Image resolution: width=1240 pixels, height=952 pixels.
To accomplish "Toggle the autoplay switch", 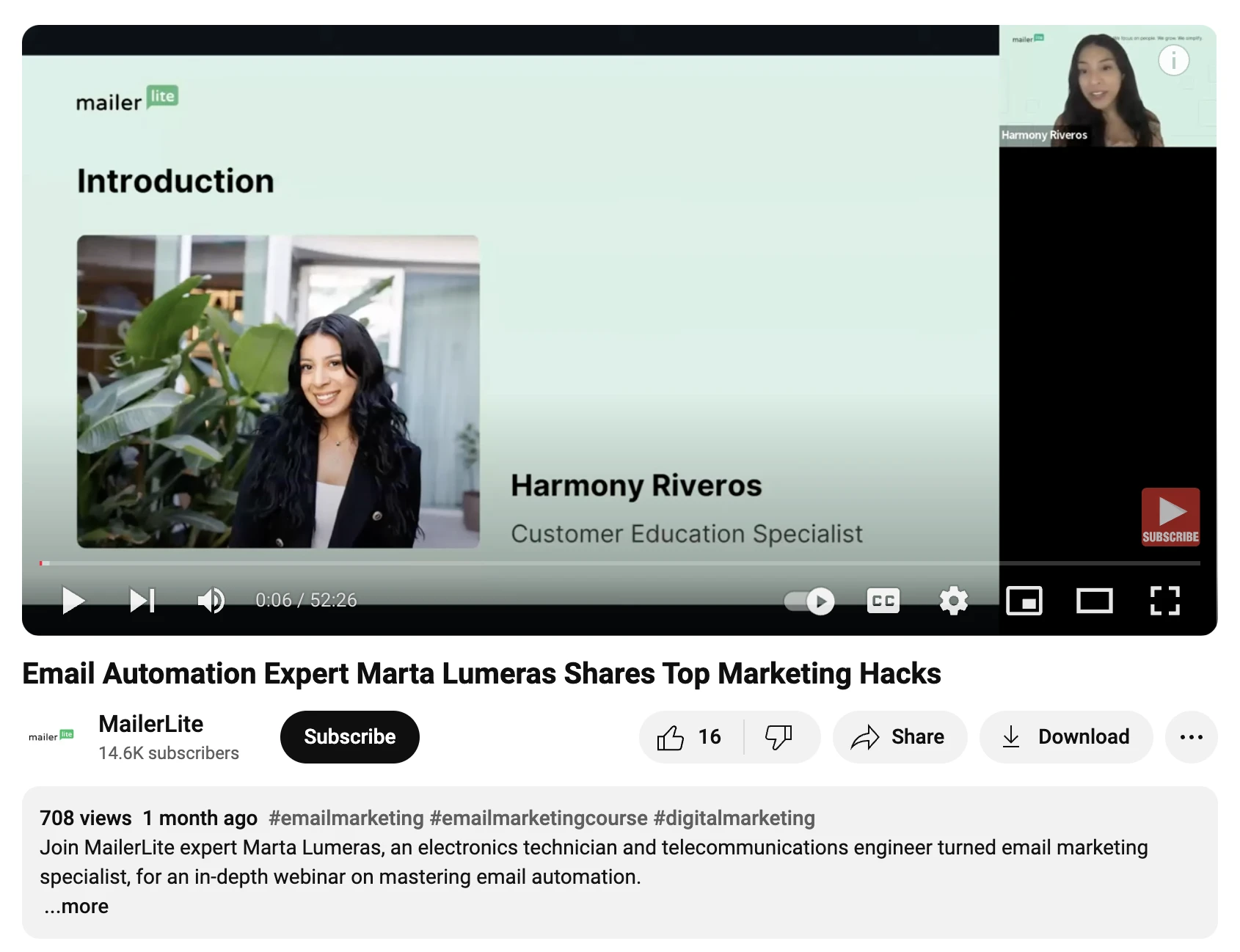I will (x=809, y=601).
